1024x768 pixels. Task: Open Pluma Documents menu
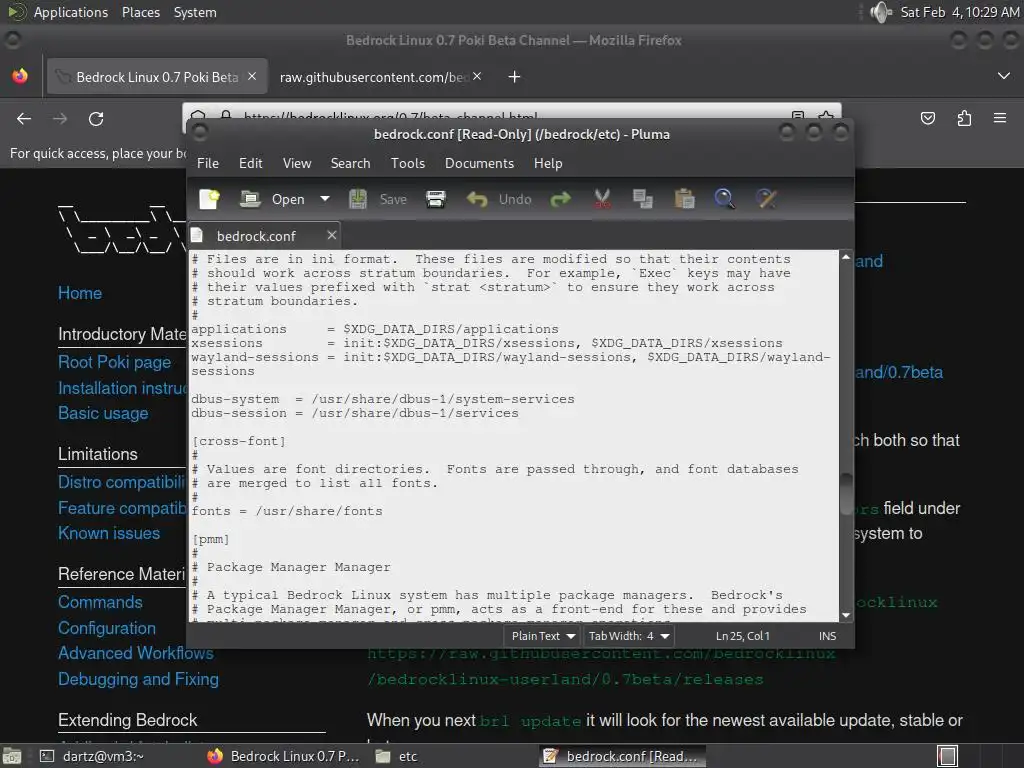[x=479, y=163]
